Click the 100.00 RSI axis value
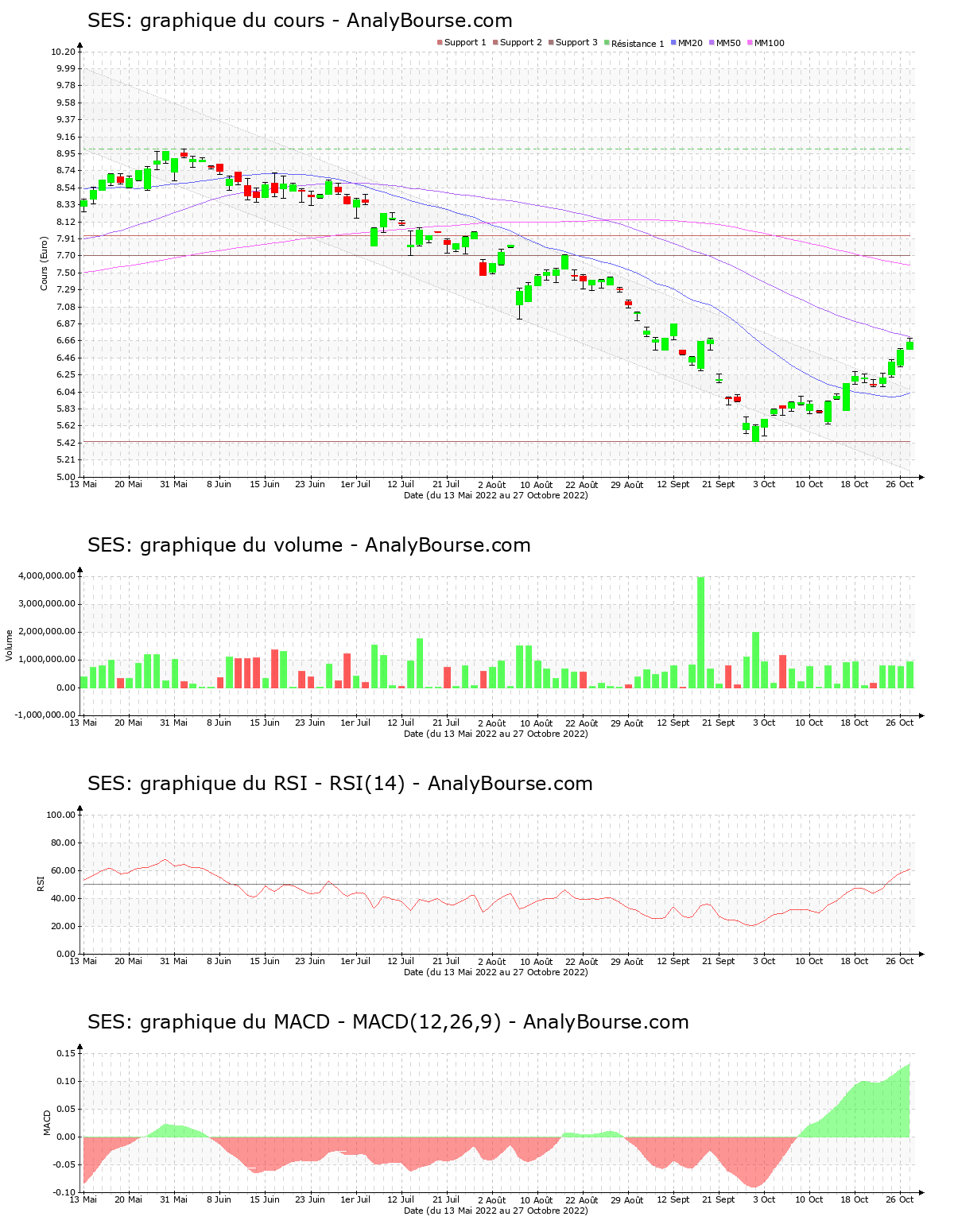 [61, 815]
